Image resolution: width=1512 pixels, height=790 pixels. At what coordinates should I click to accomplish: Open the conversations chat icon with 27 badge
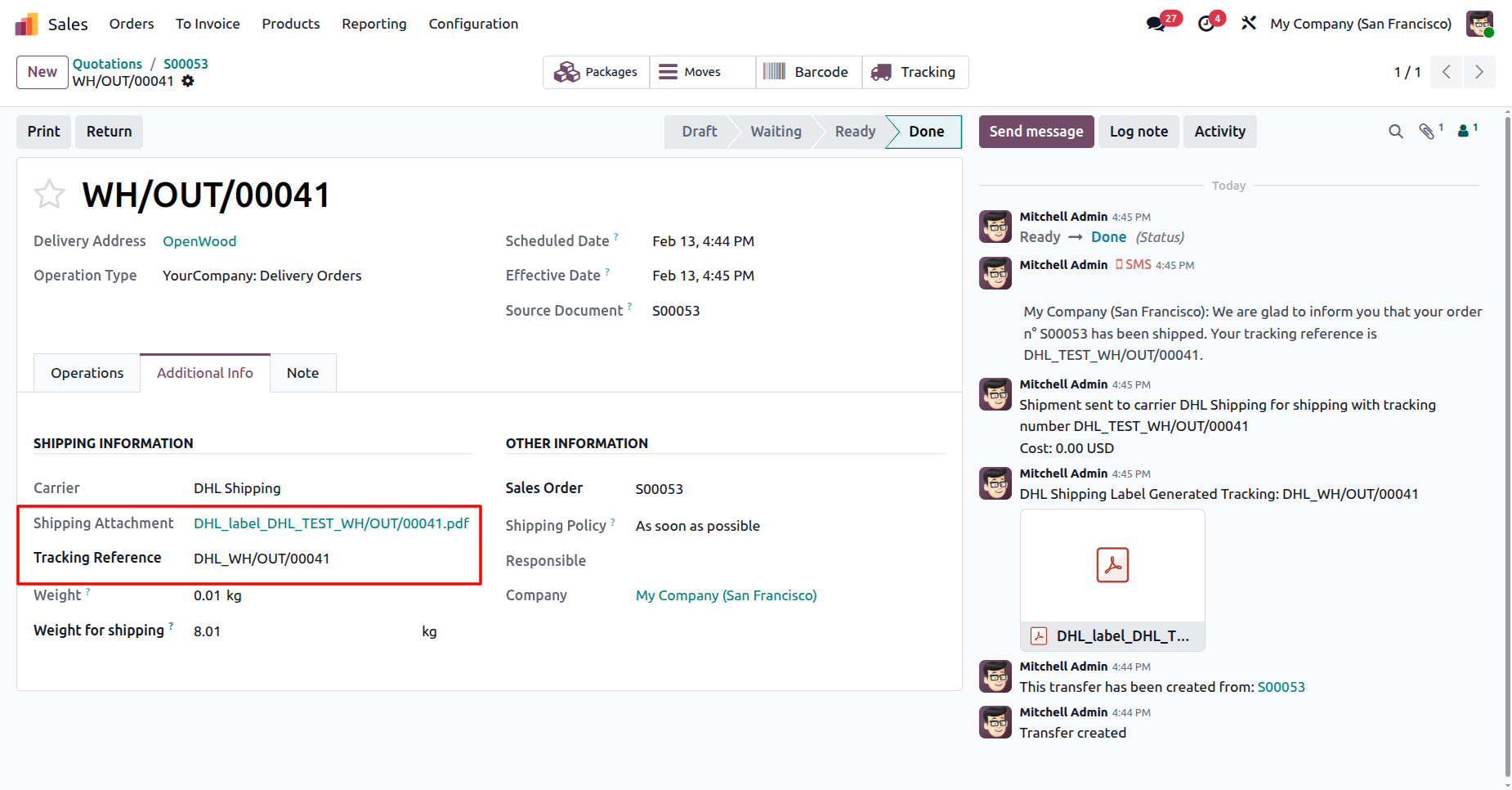1156,24
